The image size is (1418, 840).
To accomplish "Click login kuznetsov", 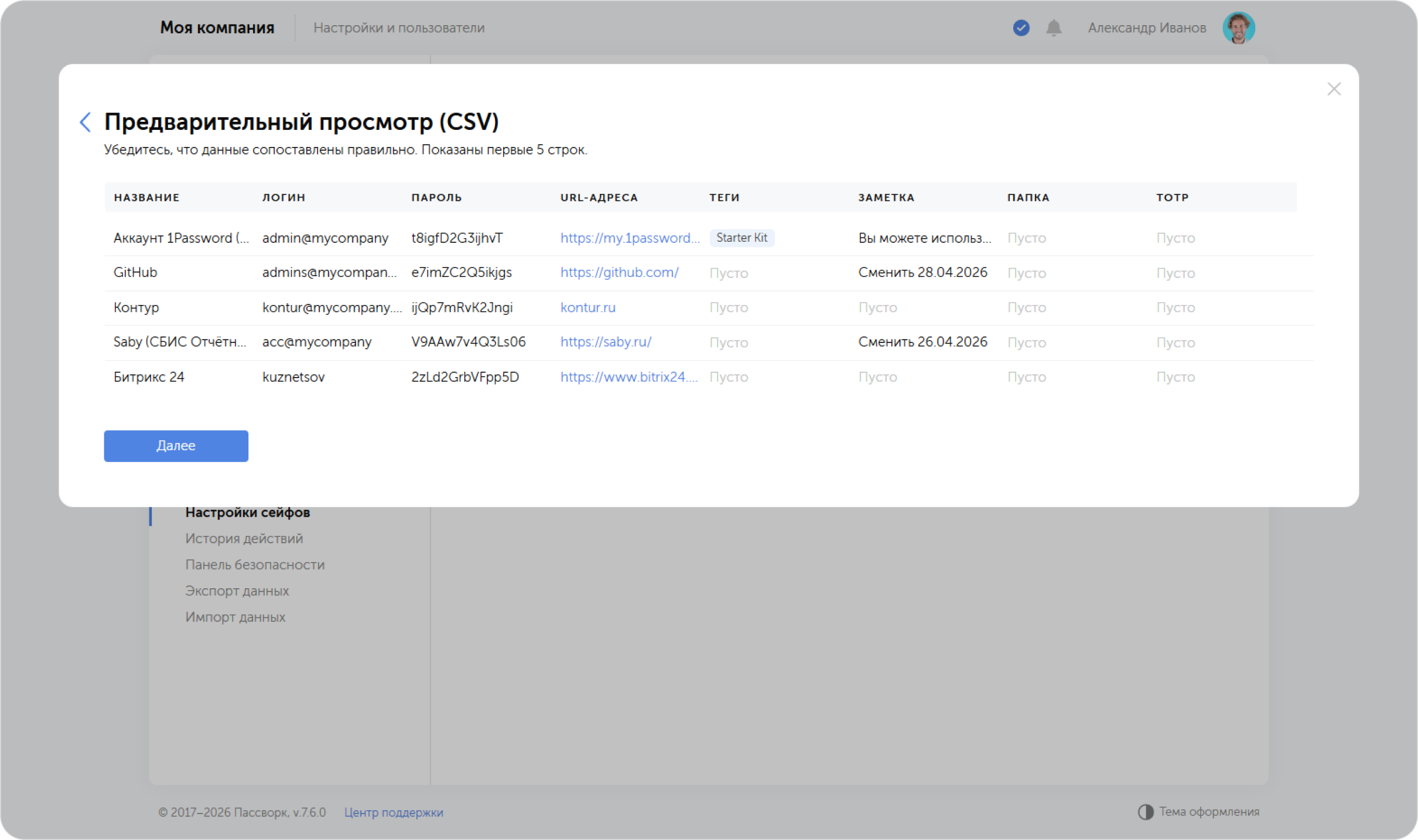I will tap(293, 377).
